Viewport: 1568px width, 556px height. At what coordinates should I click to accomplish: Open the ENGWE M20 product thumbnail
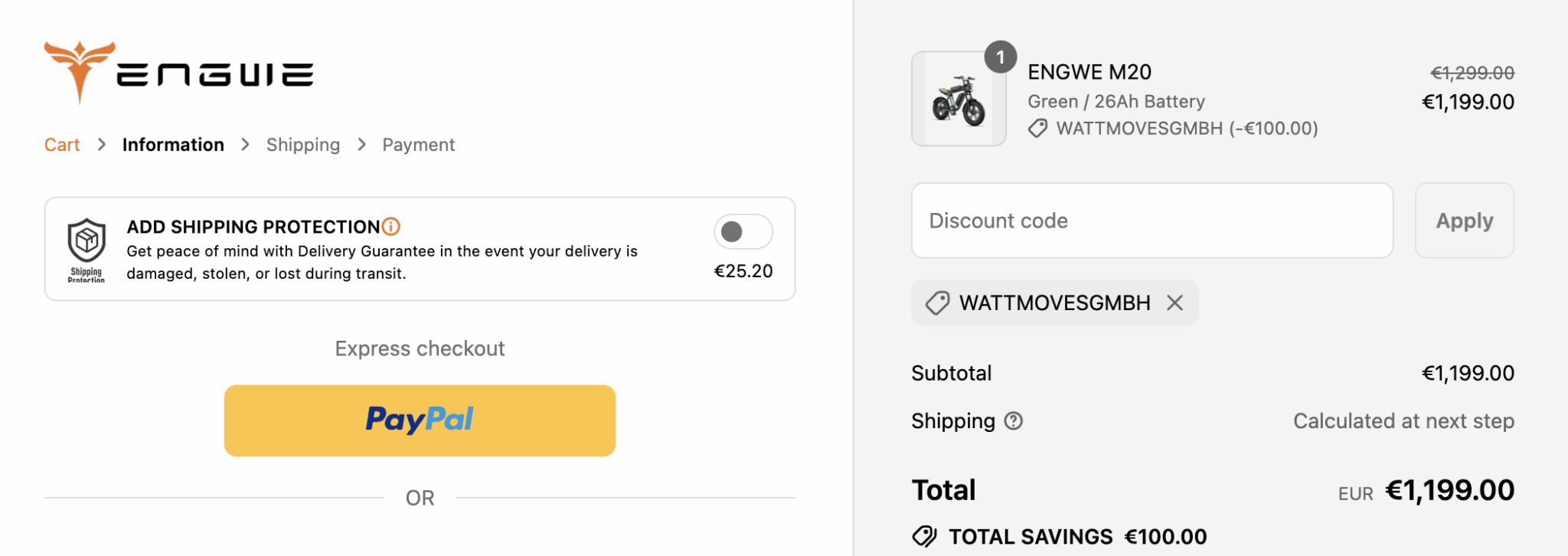pos(959,99)
